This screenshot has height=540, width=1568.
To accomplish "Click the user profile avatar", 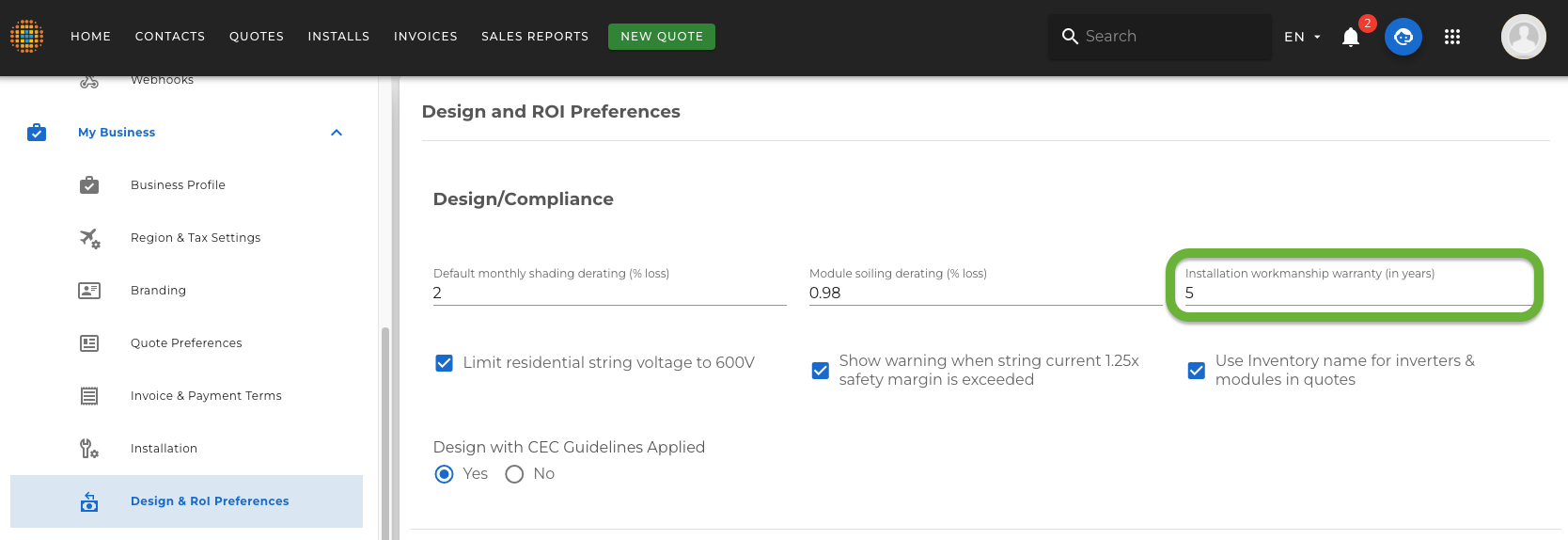I will 1524,37.
